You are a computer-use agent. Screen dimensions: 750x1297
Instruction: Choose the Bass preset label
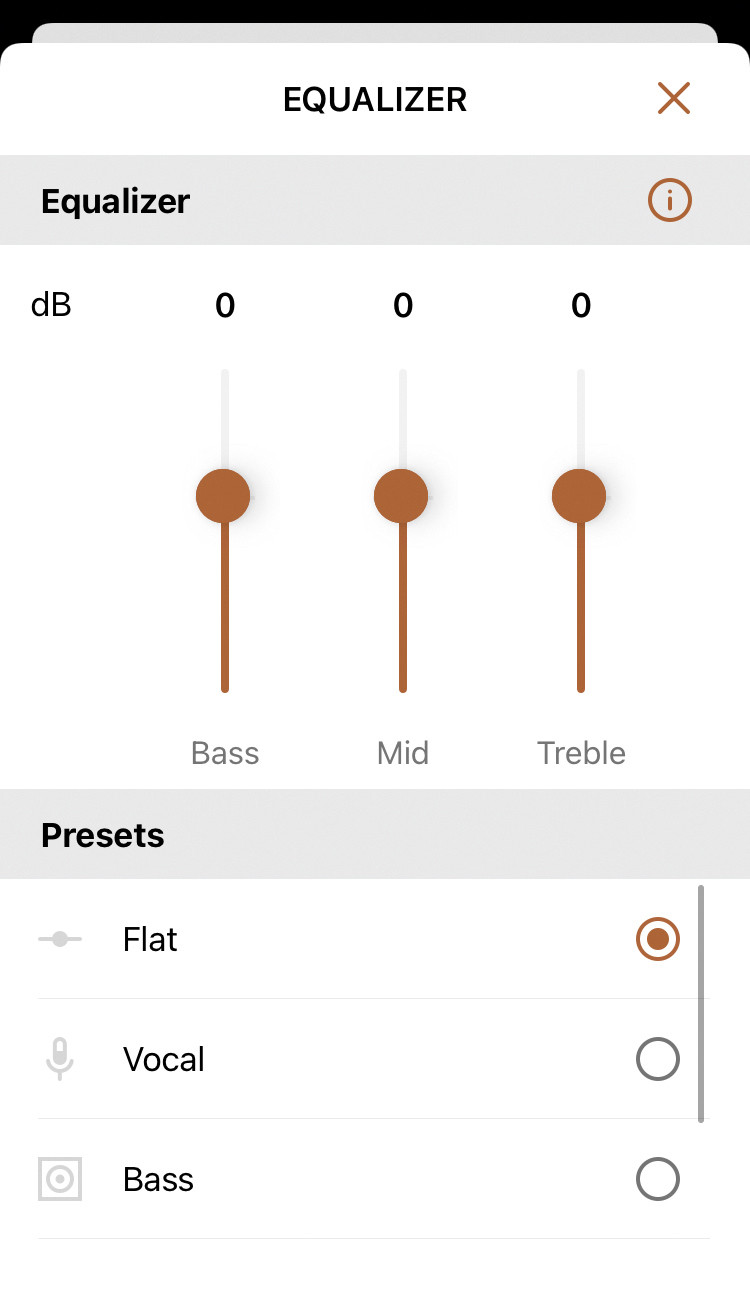[158, 1180]
